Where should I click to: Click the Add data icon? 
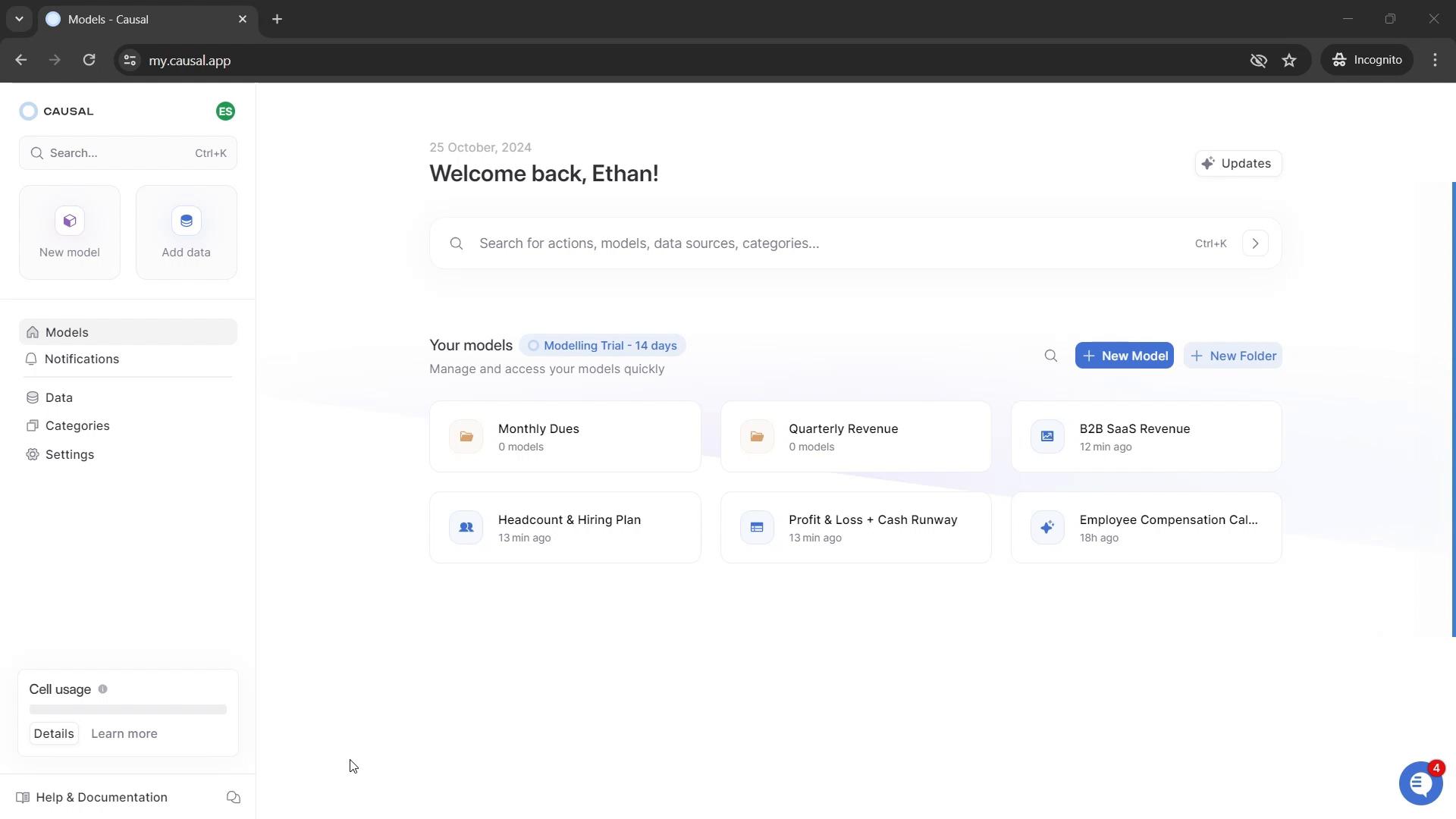point(186,221)
